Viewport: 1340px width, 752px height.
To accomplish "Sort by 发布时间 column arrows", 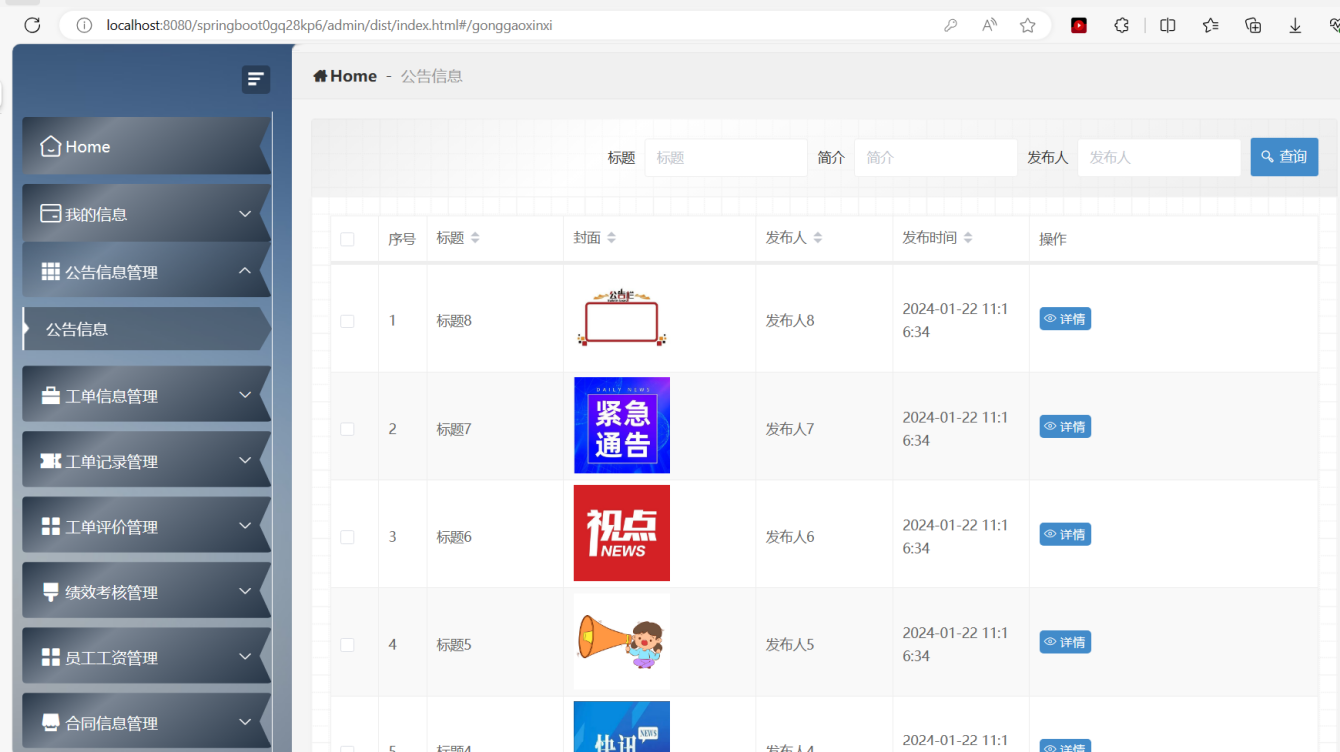I will [x=967, y=238].
